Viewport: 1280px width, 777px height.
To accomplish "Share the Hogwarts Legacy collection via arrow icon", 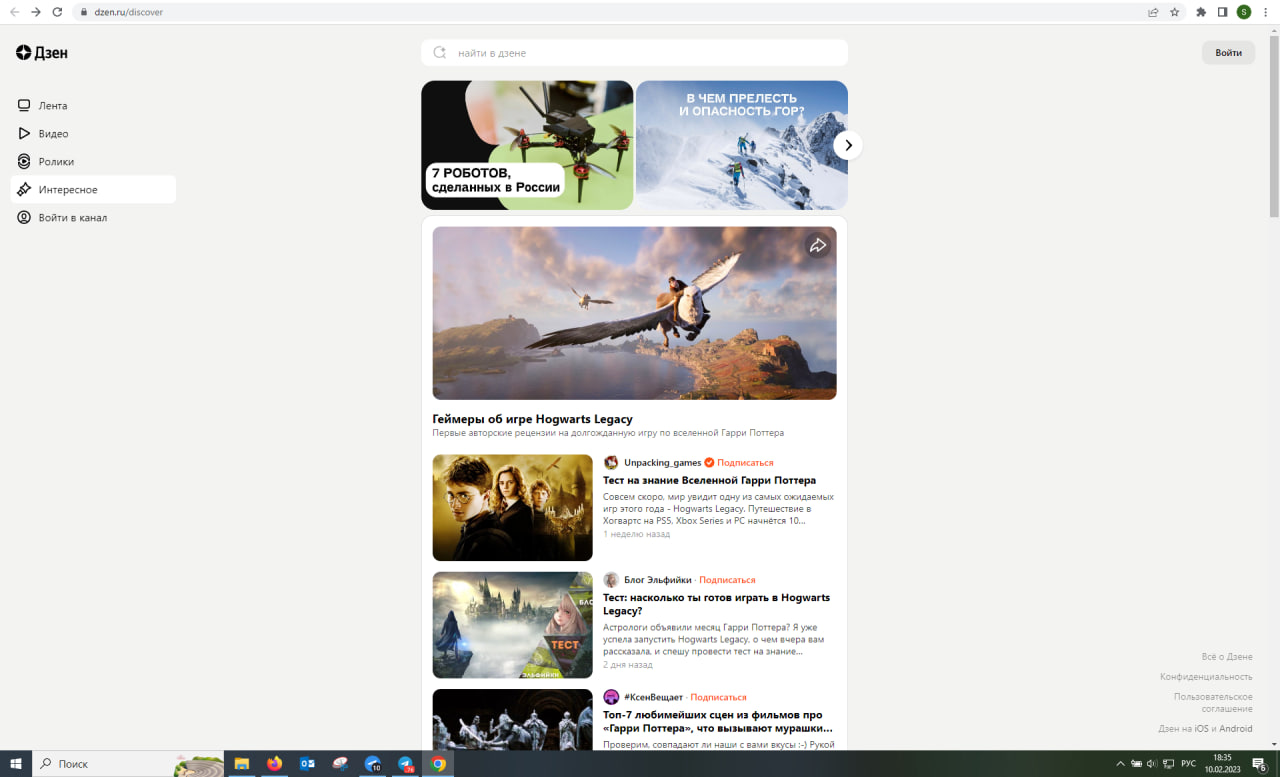I will point(818,245).
